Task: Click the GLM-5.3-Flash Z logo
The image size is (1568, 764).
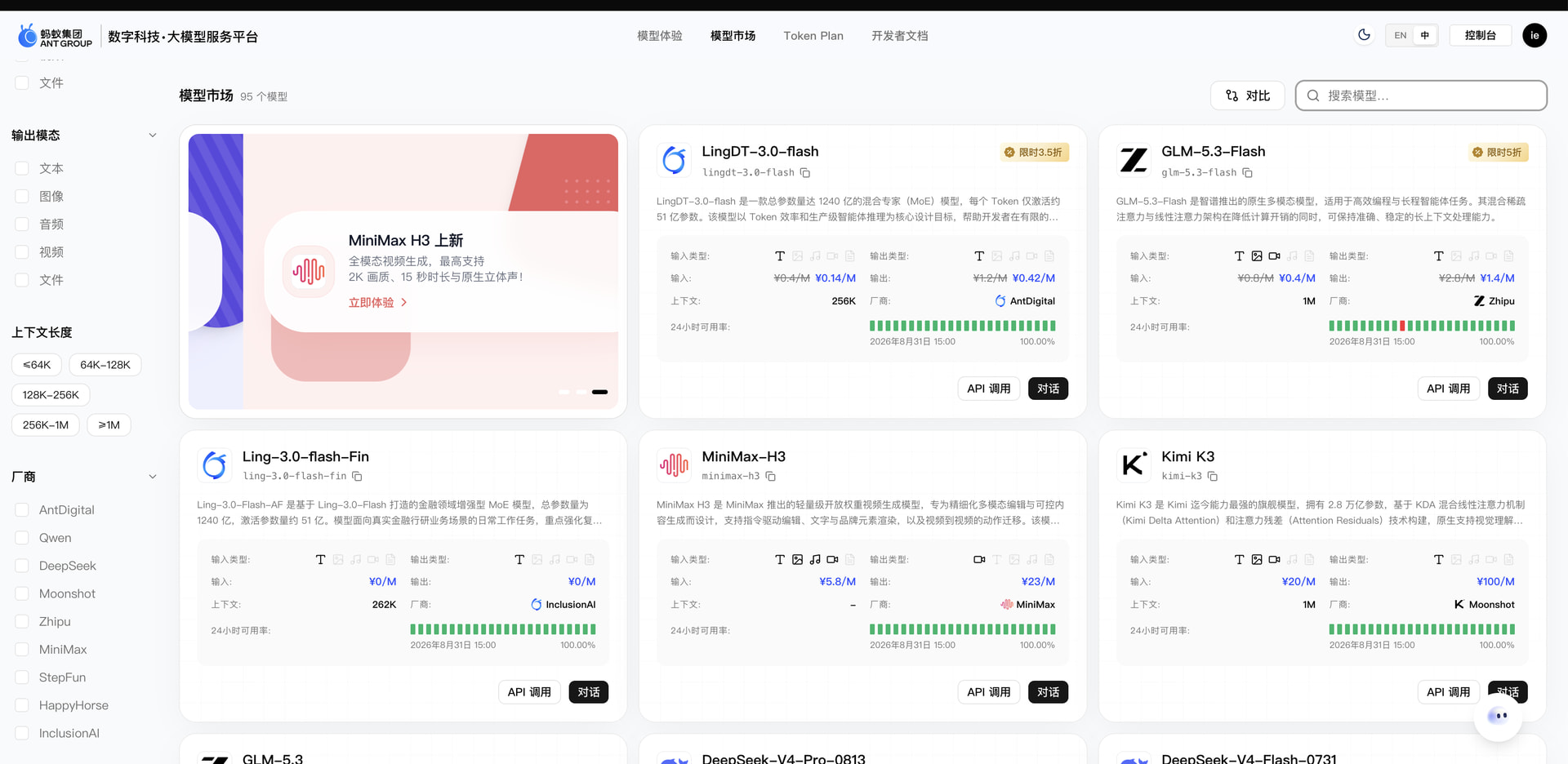Action: click(x=1134, y=160)
